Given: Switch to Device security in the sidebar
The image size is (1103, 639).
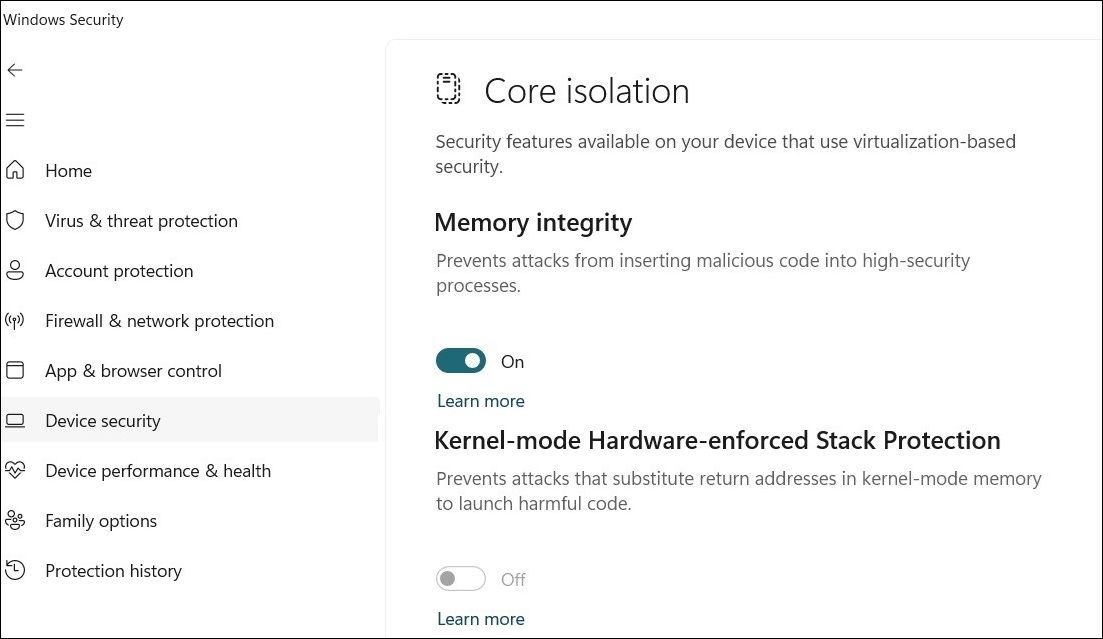Looking at the screenshot, I should click(x=102, y=420).
